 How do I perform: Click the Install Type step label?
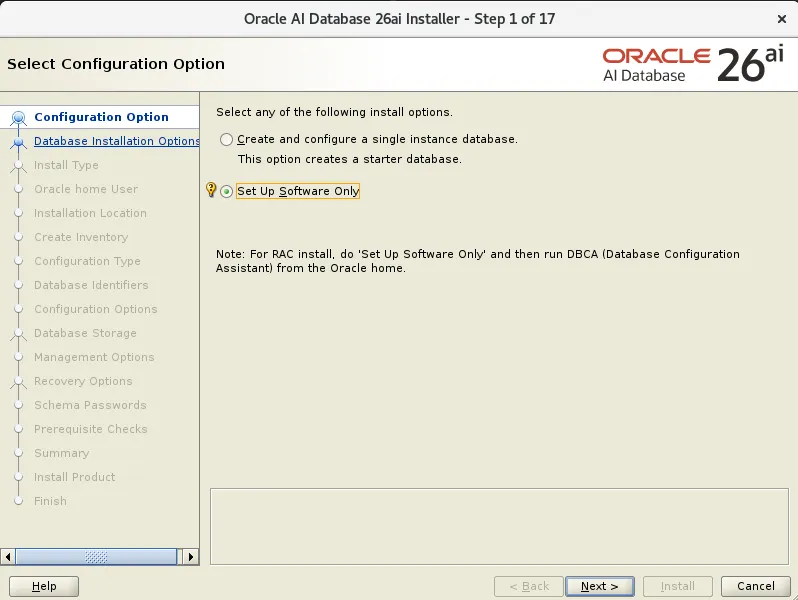pos(66,165)
